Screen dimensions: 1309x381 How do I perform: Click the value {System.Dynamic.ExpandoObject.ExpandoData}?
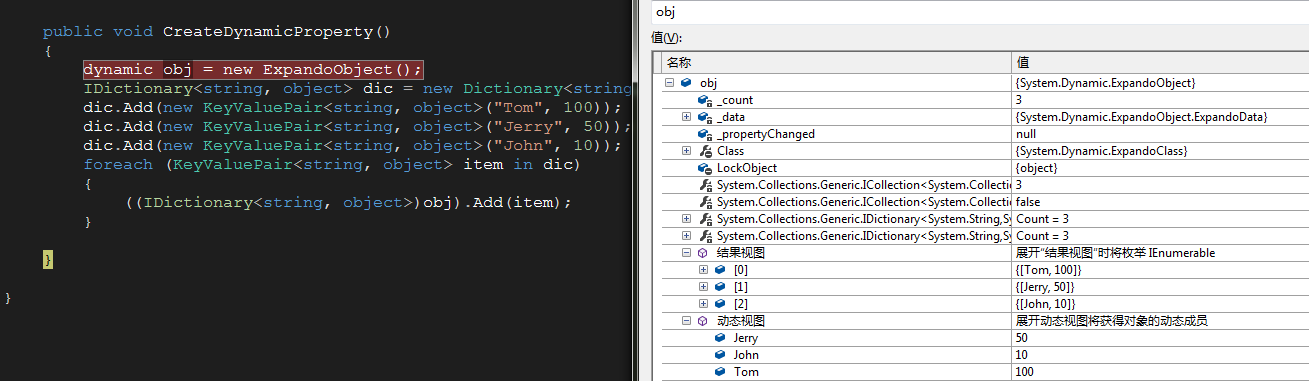(x=1141, y=117)
